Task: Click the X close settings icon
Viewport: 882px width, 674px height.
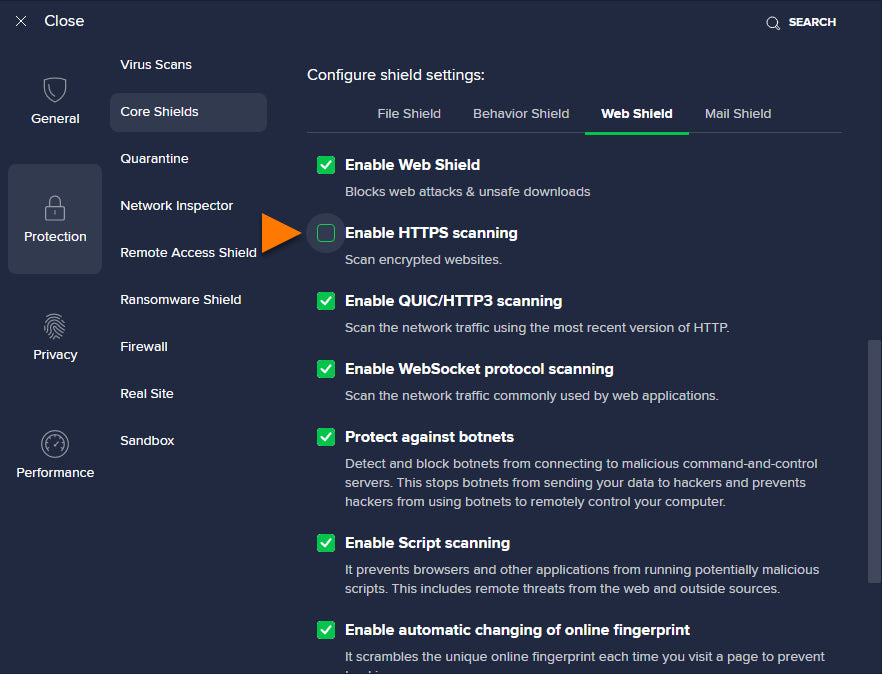Action: point(21,21)
